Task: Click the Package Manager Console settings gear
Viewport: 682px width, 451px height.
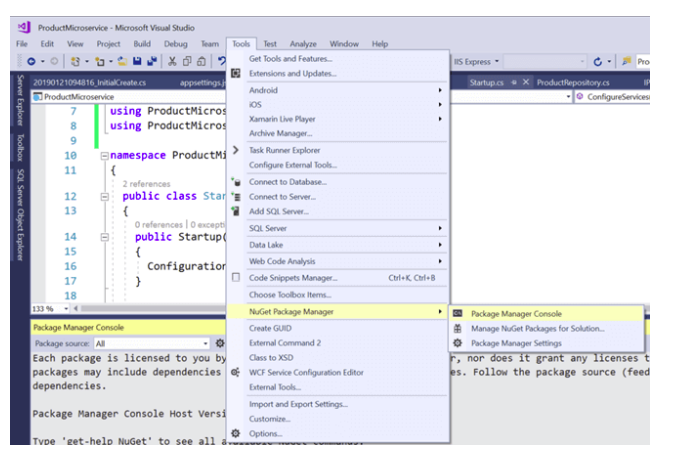Action: (220, 343)
